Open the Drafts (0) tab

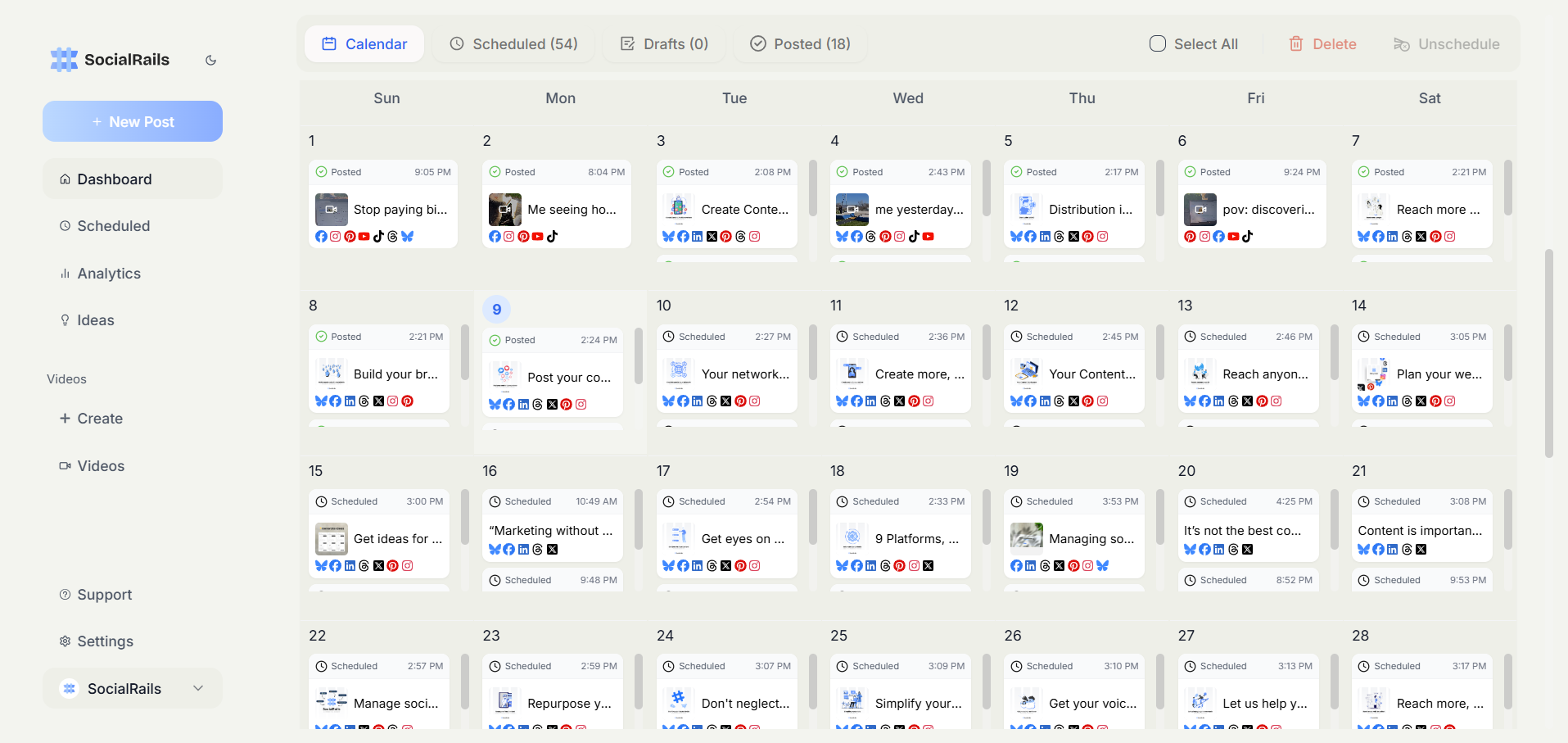coord(664,43)
